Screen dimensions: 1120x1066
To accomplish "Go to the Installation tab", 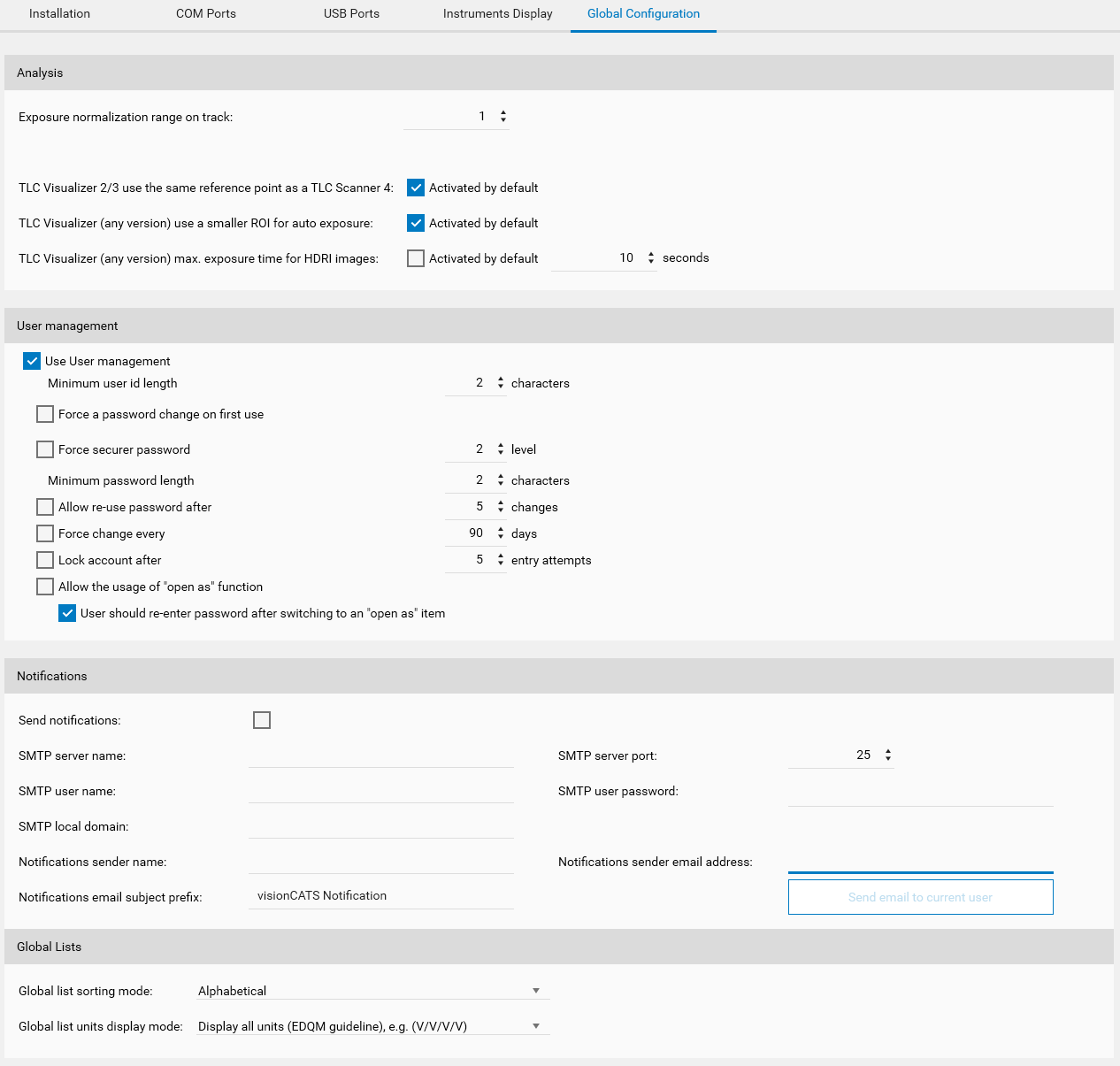I will [x=59, y=14].
